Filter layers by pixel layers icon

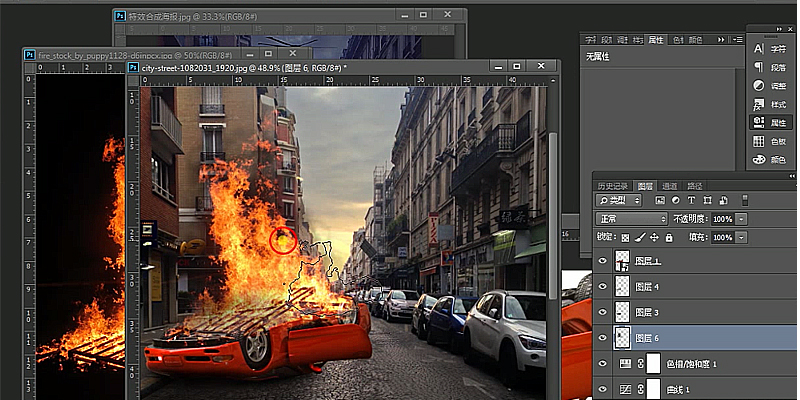pos(660,200)
